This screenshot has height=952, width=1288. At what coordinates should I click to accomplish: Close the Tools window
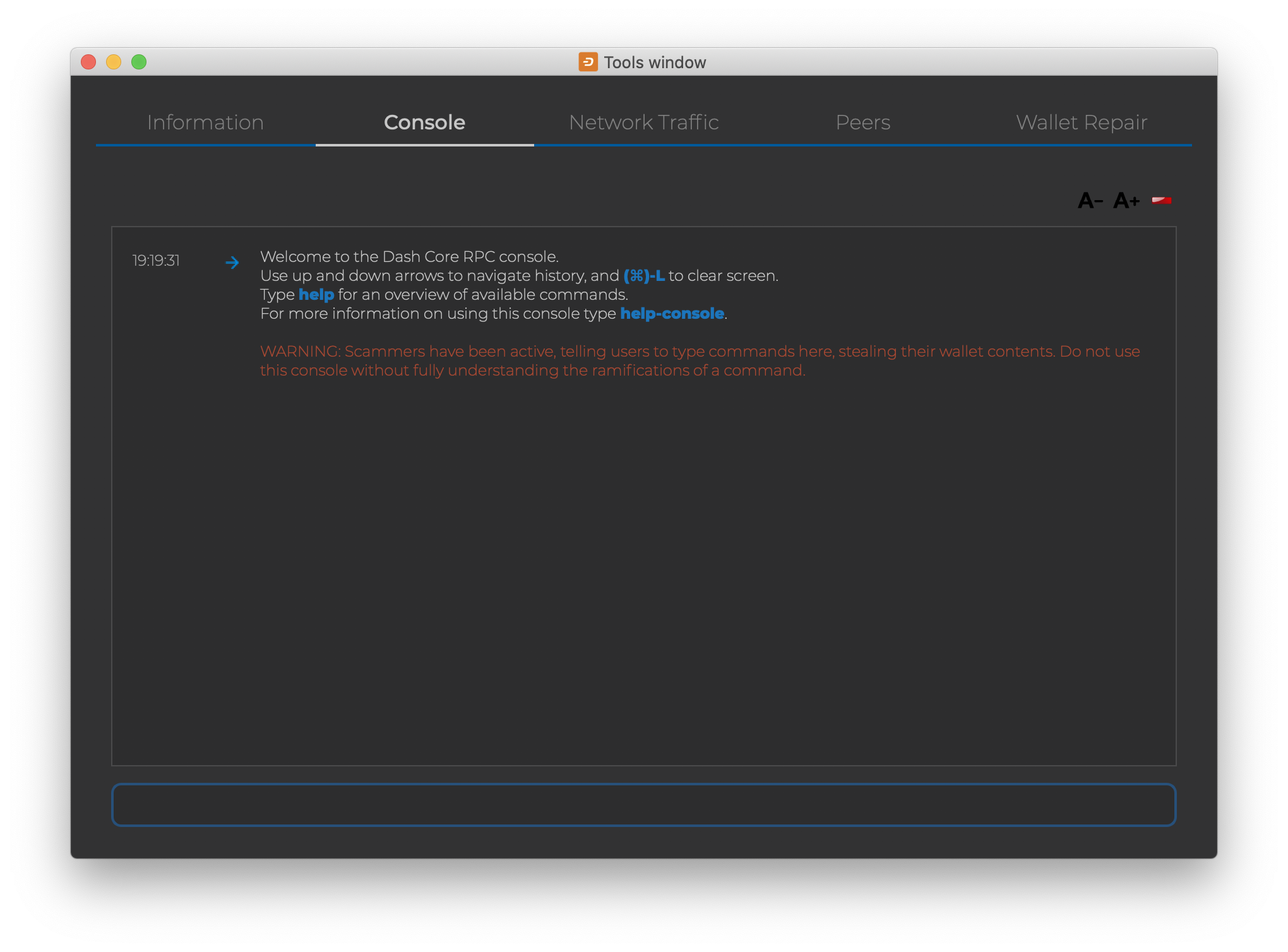click(88, 62)
